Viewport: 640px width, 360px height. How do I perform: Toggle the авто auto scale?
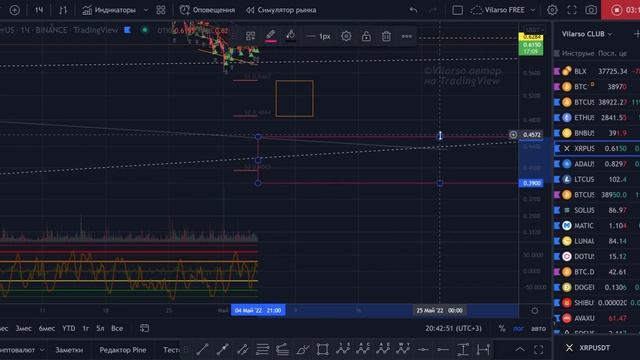538,329
